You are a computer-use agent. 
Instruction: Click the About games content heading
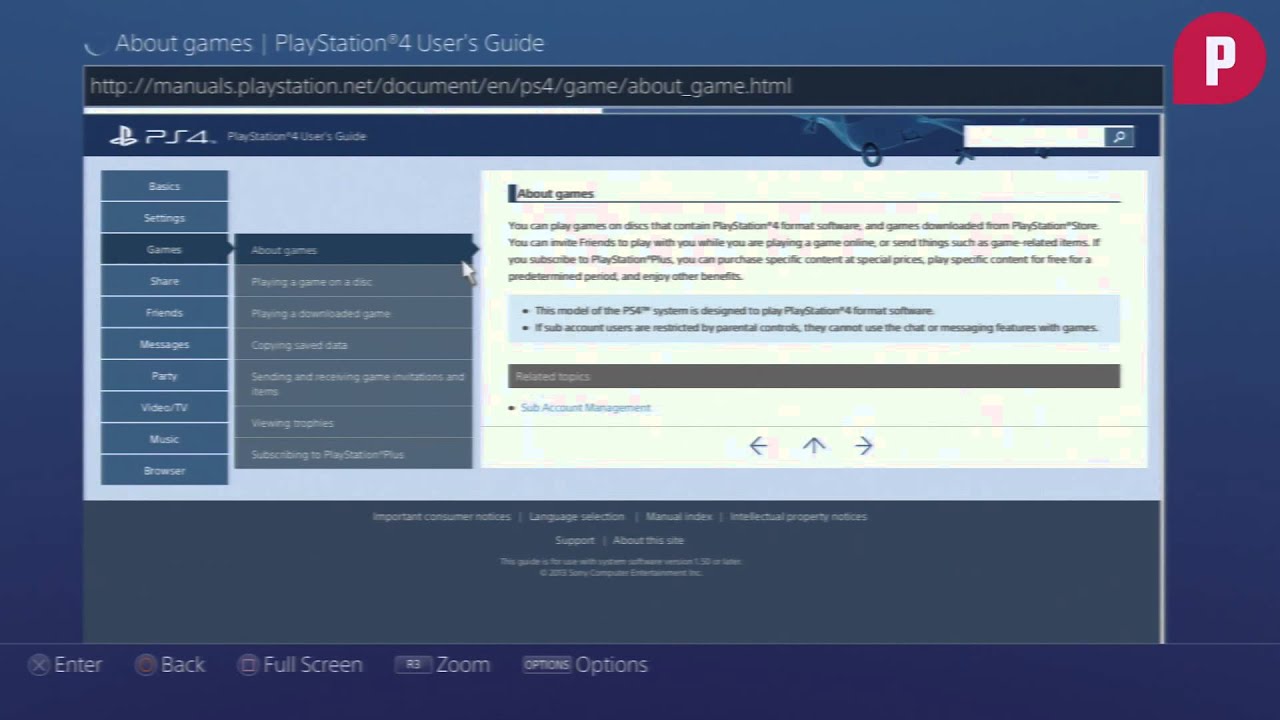click(555, 194)
